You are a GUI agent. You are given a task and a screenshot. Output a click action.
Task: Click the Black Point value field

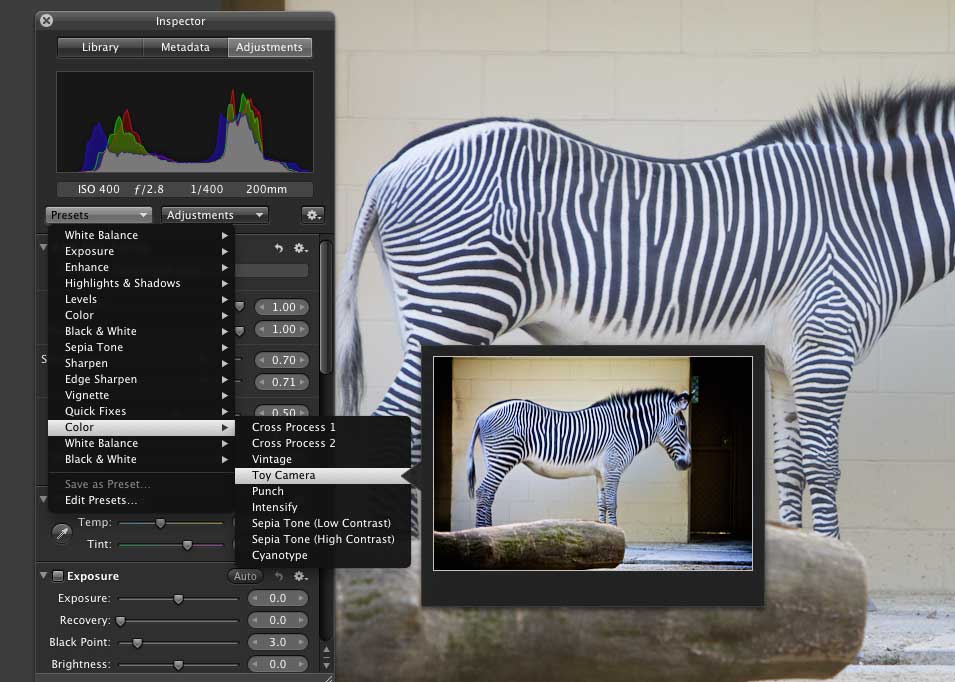coord(277,642)
